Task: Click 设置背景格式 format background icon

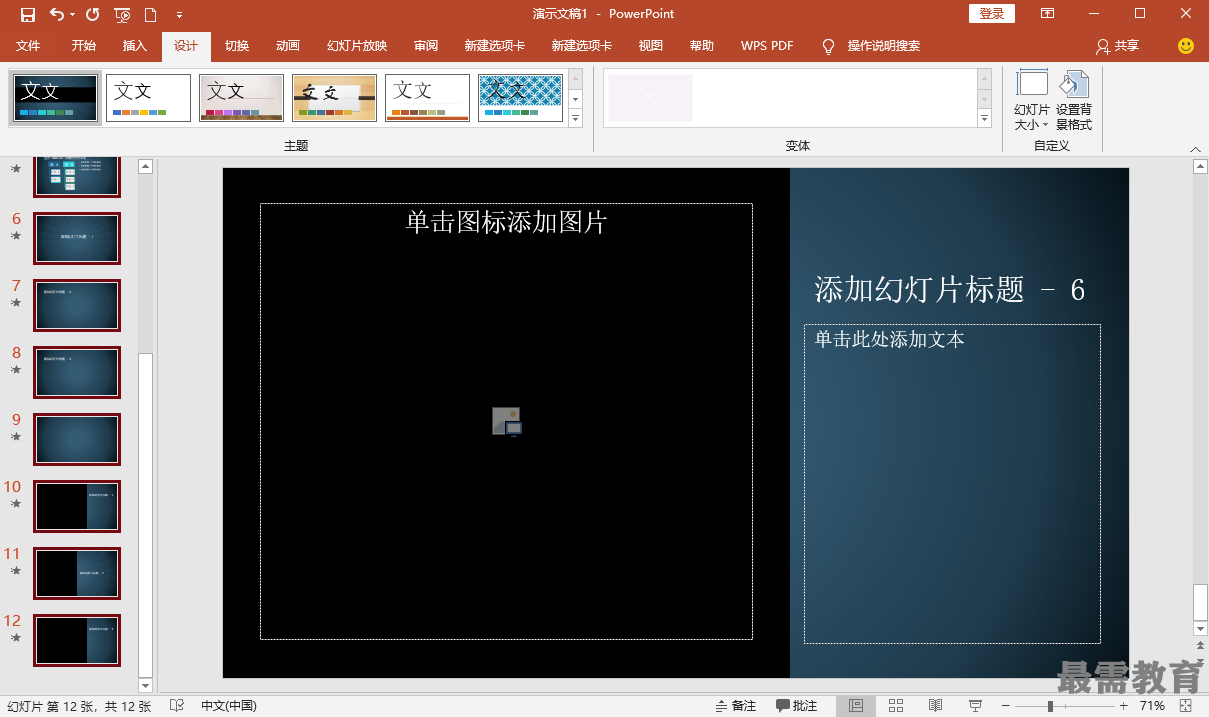Action: (1074, 101)
